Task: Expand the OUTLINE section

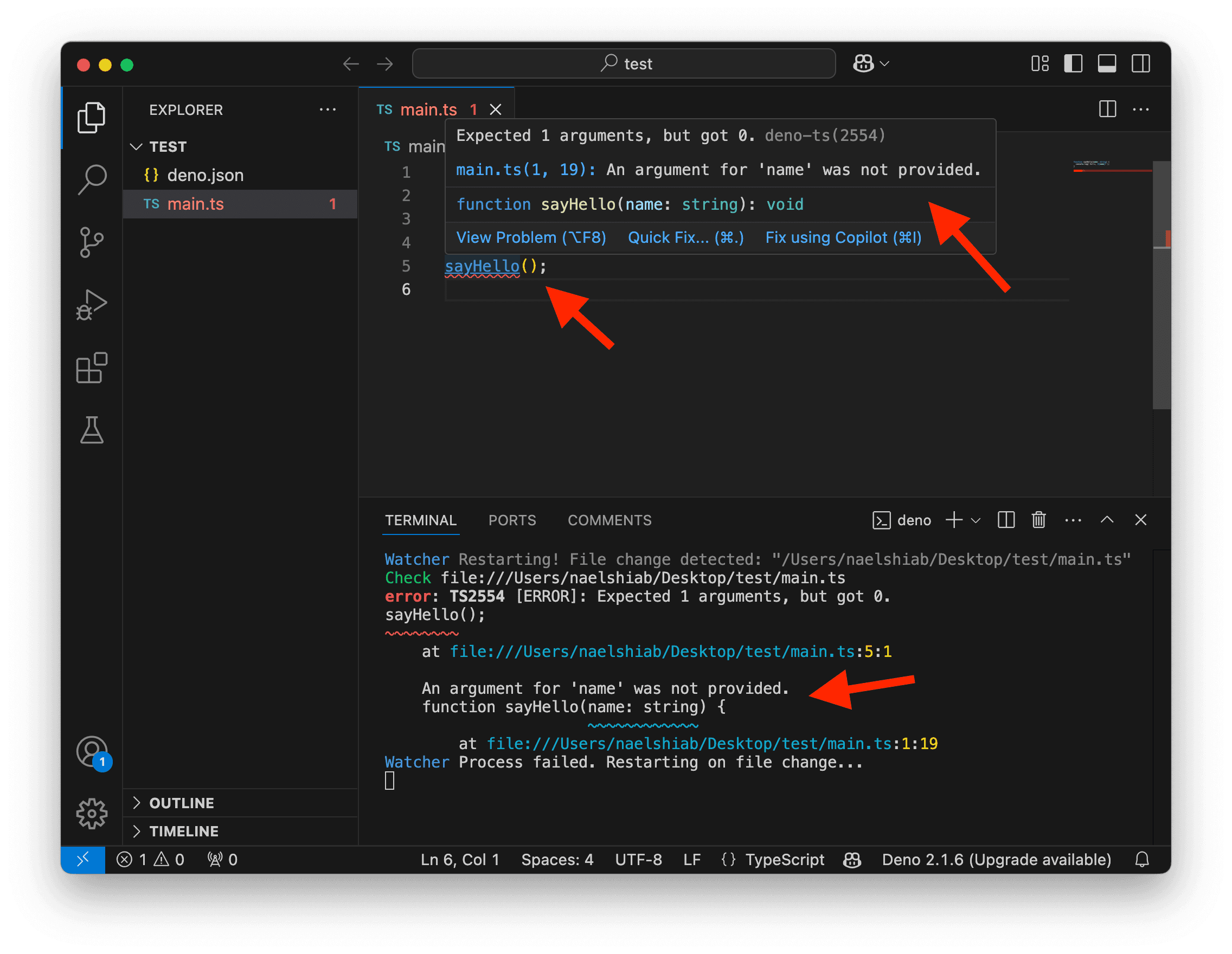Action: coord(240,802)
